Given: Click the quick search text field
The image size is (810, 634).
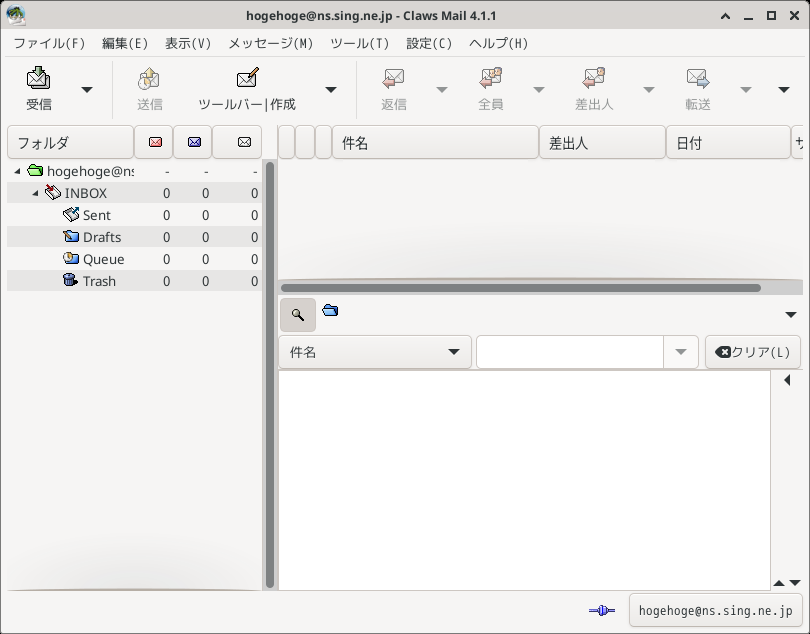Looking at the screenshot, I should pos(570,352).
